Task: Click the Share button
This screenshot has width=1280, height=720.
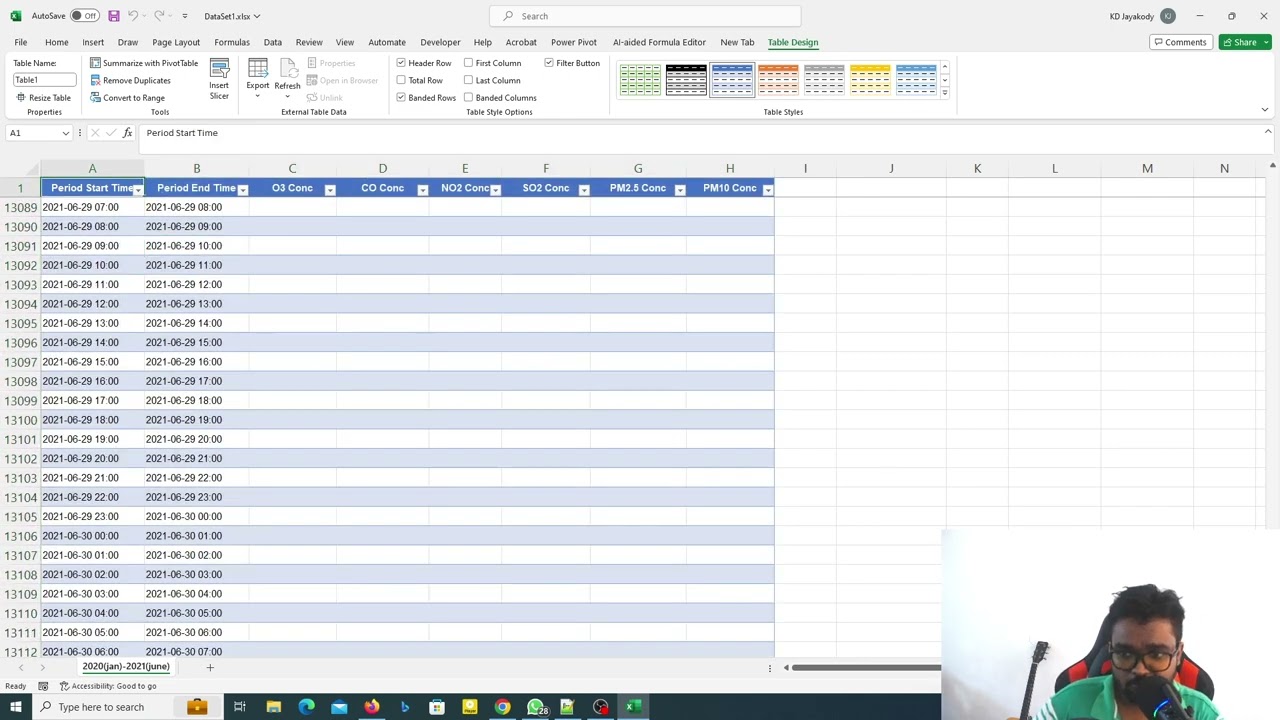Action: pyautogui.click(x=1244, y=42)
